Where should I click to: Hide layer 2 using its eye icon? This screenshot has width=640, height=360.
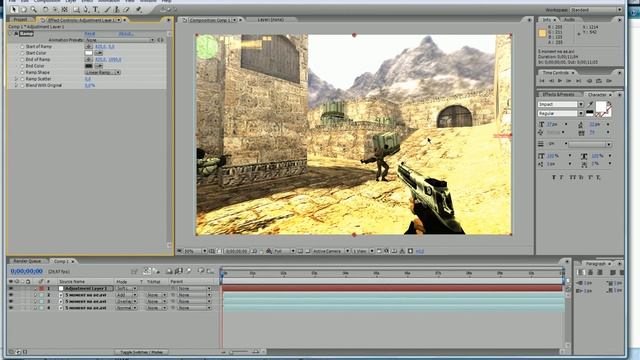pyautogui.click(x=11, y=295)
